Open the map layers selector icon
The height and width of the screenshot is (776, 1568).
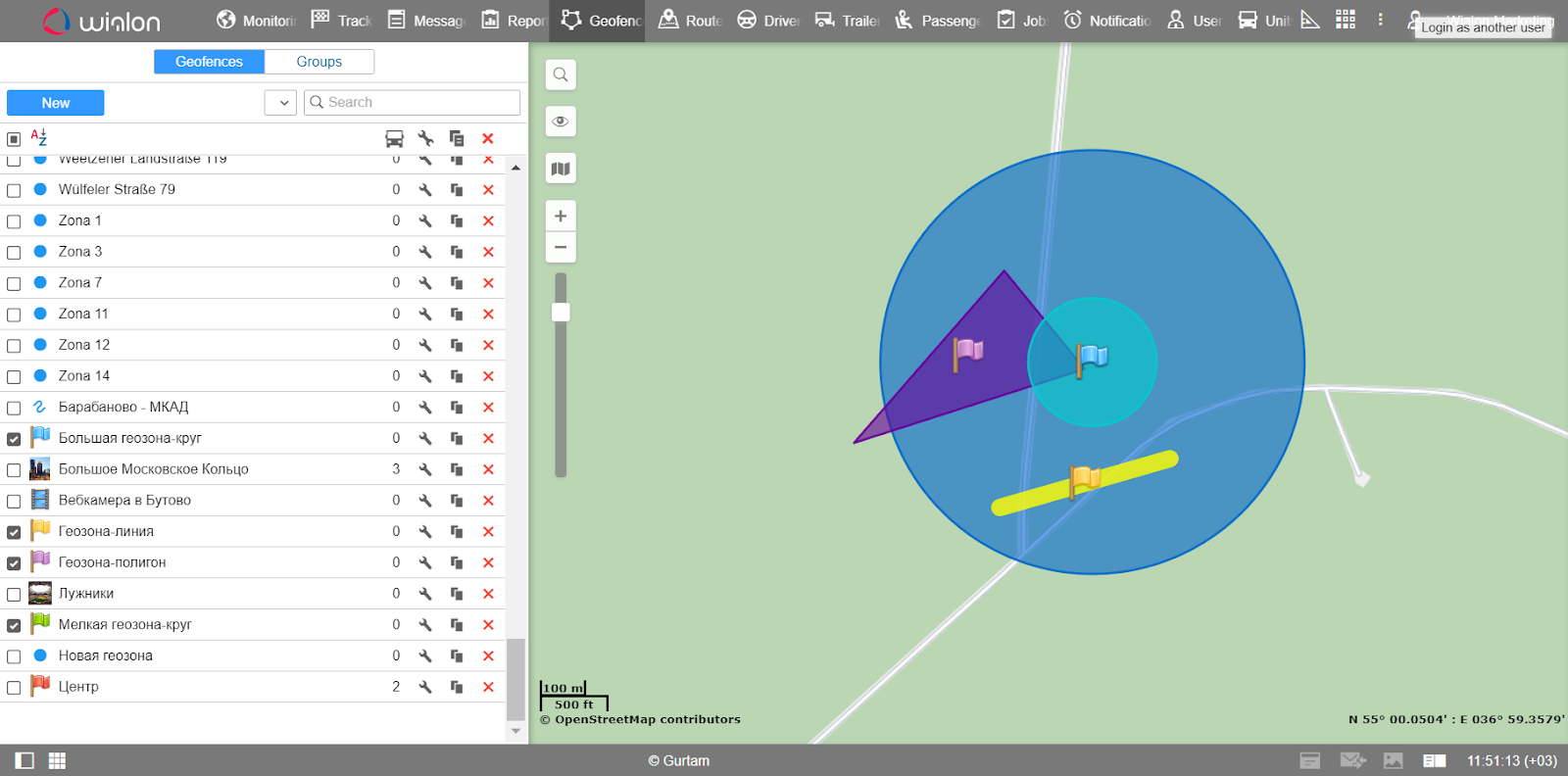point(561,169)
